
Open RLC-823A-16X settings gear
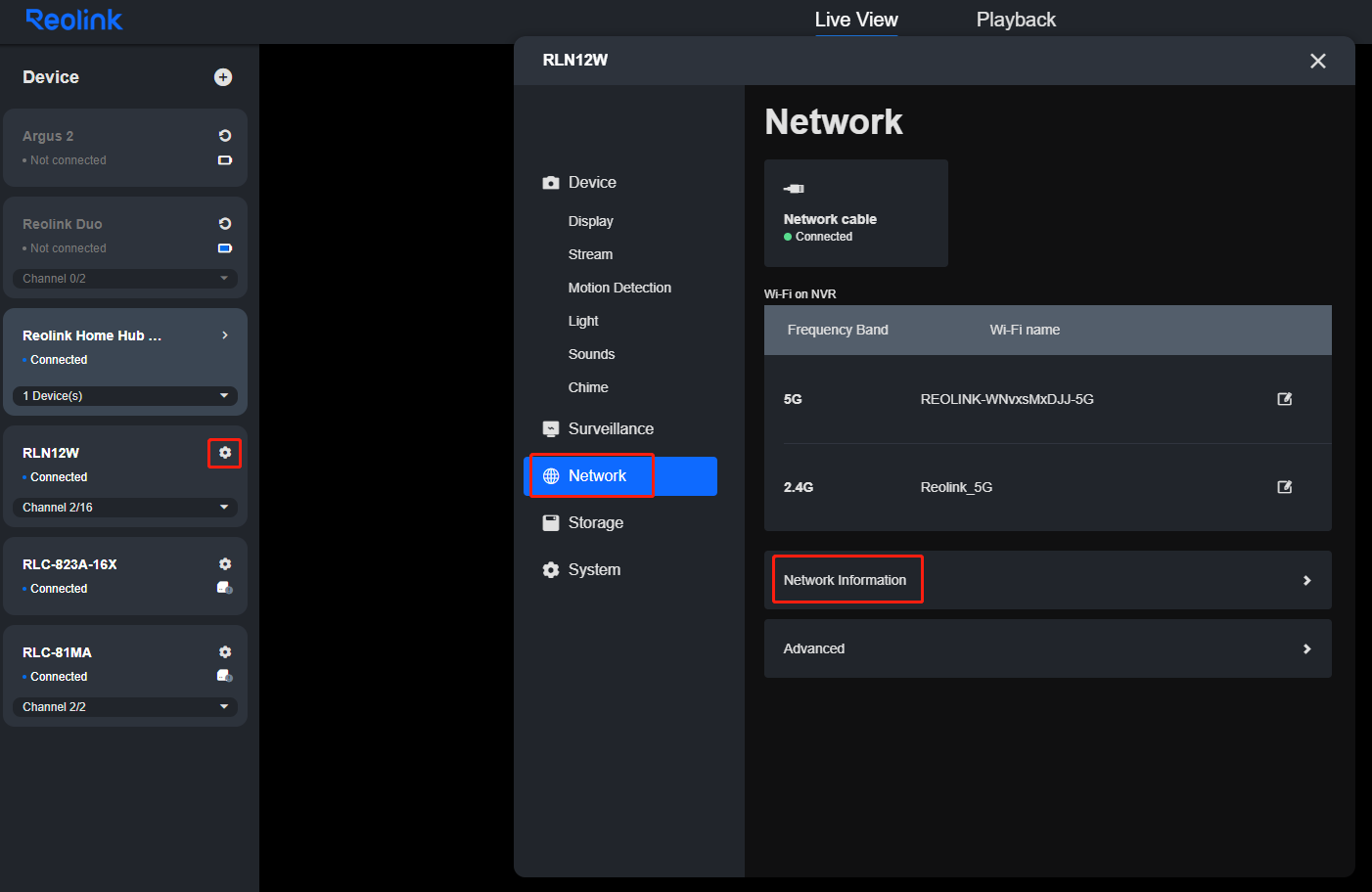coord(225,564)
